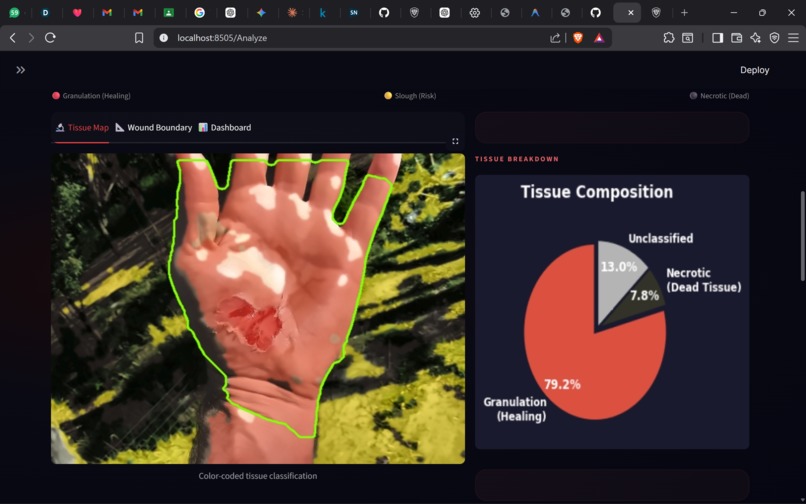Image resolution: width=806 pixels, height=504 pixels.
Task: Toggle the browser sidebar panel
Action: [x=718, y=38]
